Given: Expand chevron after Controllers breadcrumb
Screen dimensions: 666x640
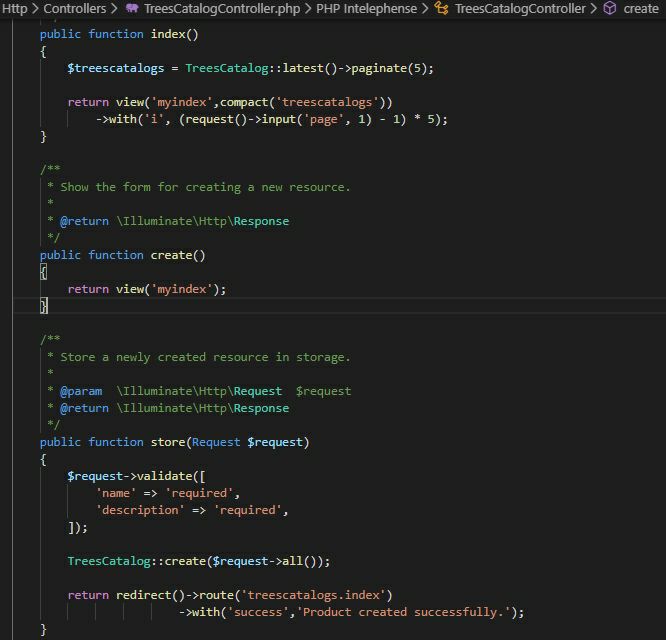Looking at the screenshot, I should tap(113, 8).
